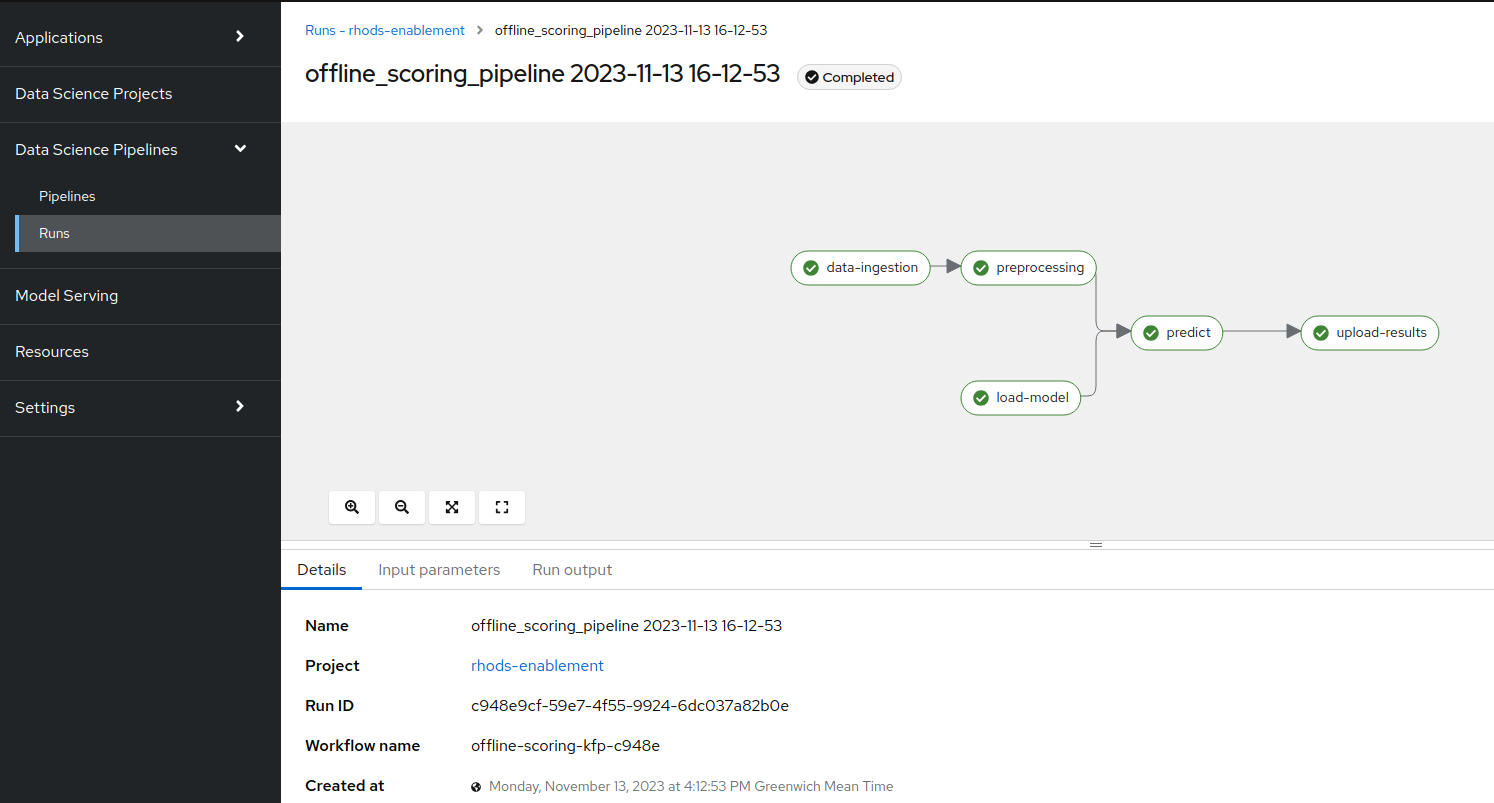Open Model Serving in the sidebar

[140, 296]
